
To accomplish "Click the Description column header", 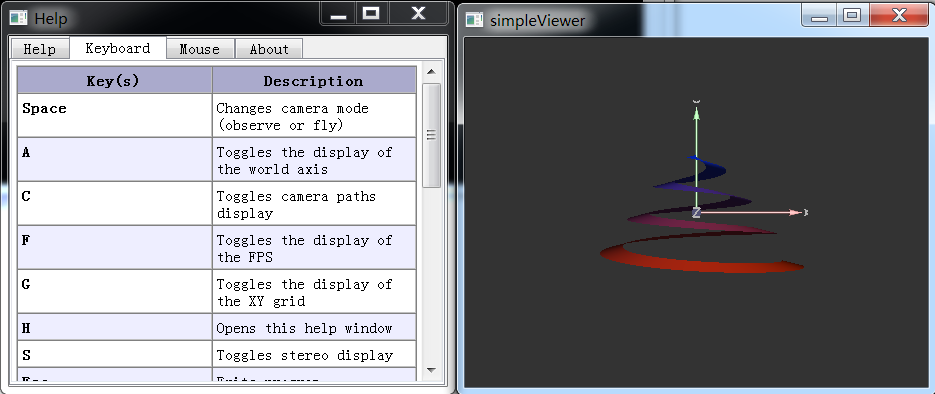I will point(314,80).
